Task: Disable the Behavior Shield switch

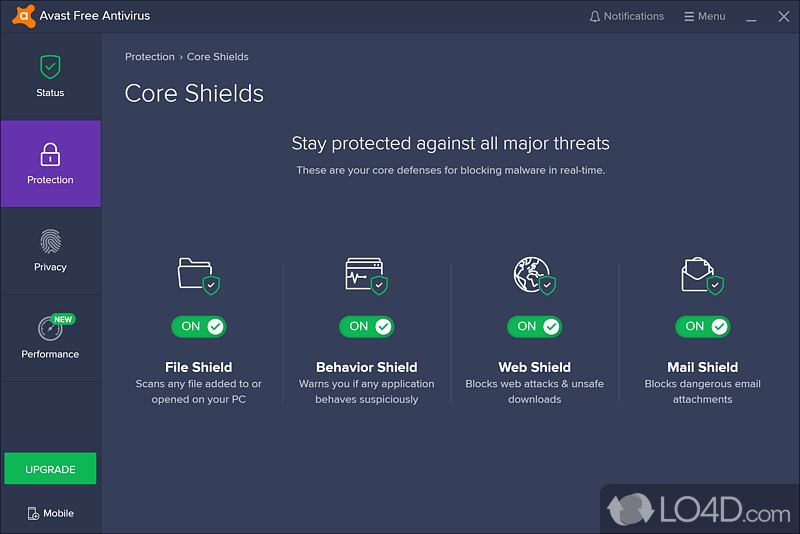Action: [x=366, y=326]
